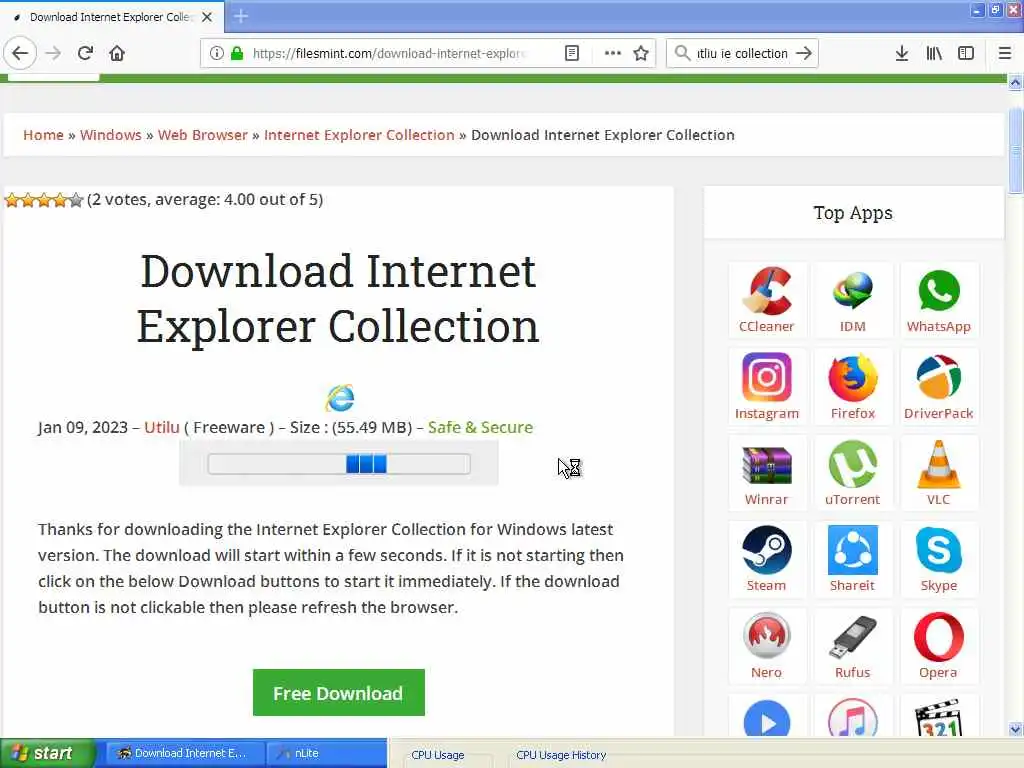Click the music note iTunes app icon
The height and width of the screenshot is (768, 1024).
(x=852, y=718)
